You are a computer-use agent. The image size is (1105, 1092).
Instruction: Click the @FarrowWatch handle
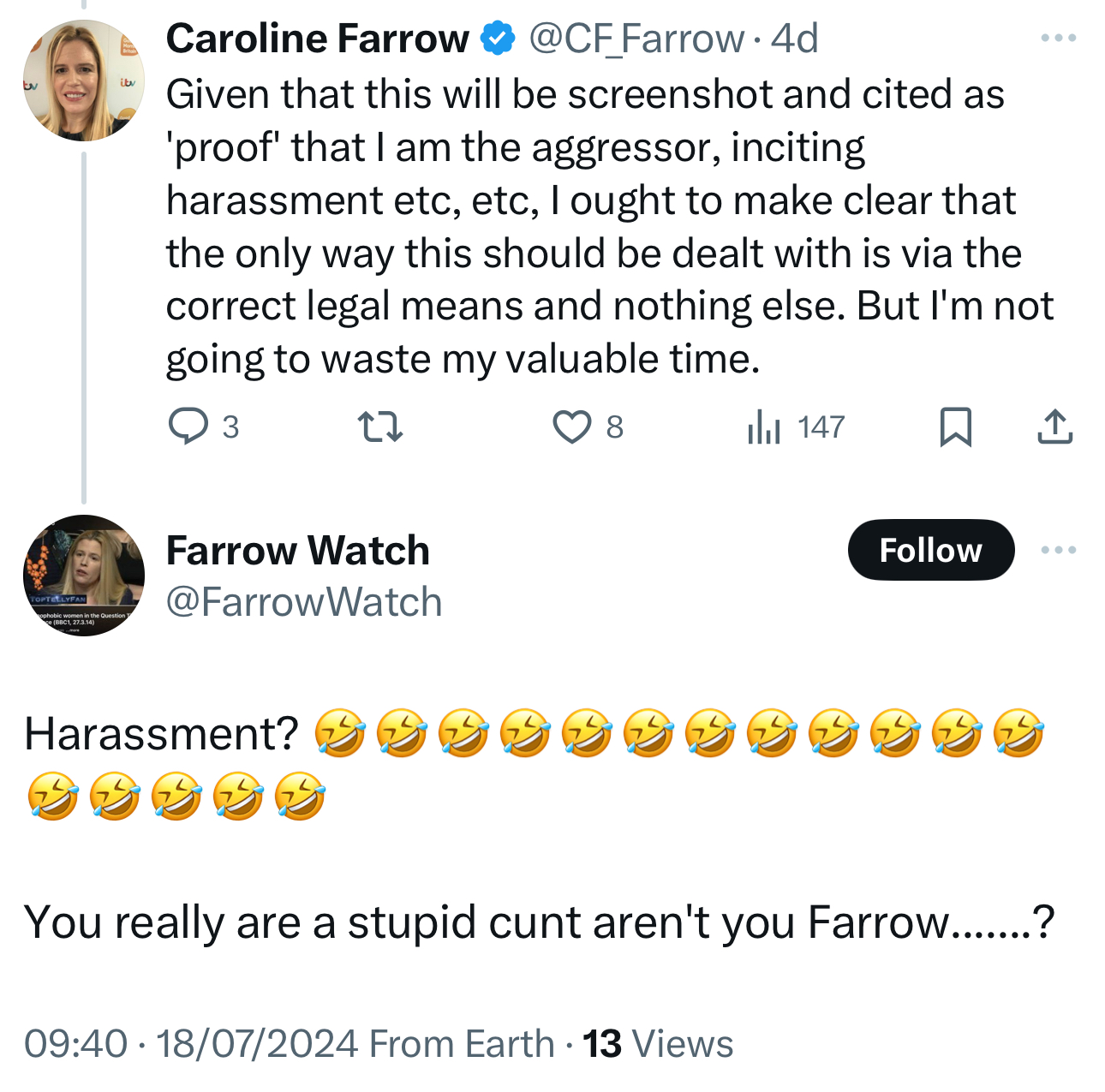click(x=304, y=602)
